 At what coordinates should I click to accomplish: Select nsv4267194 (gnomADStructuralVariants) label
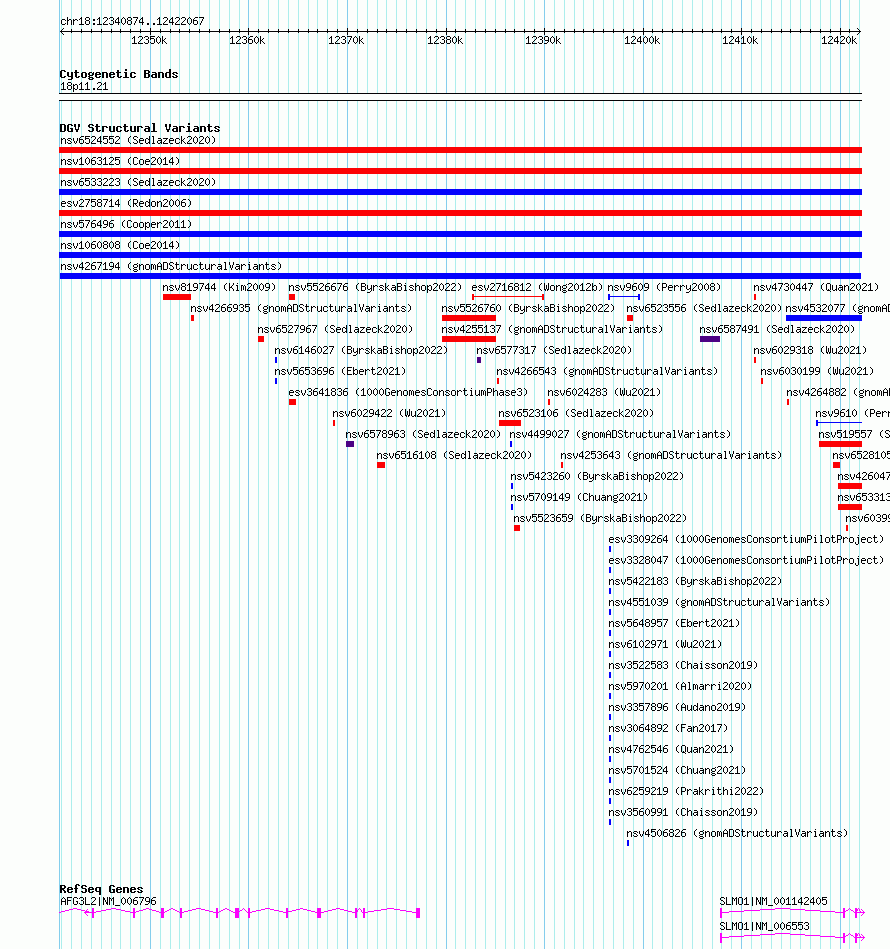171,266
